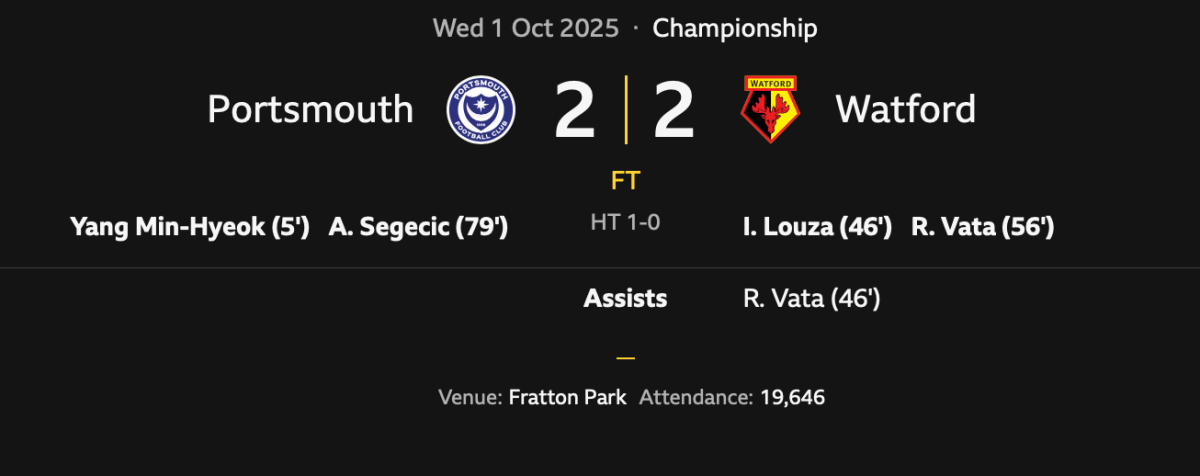
Task: Click the Fratton Park venue name
Action: (567, 397)
